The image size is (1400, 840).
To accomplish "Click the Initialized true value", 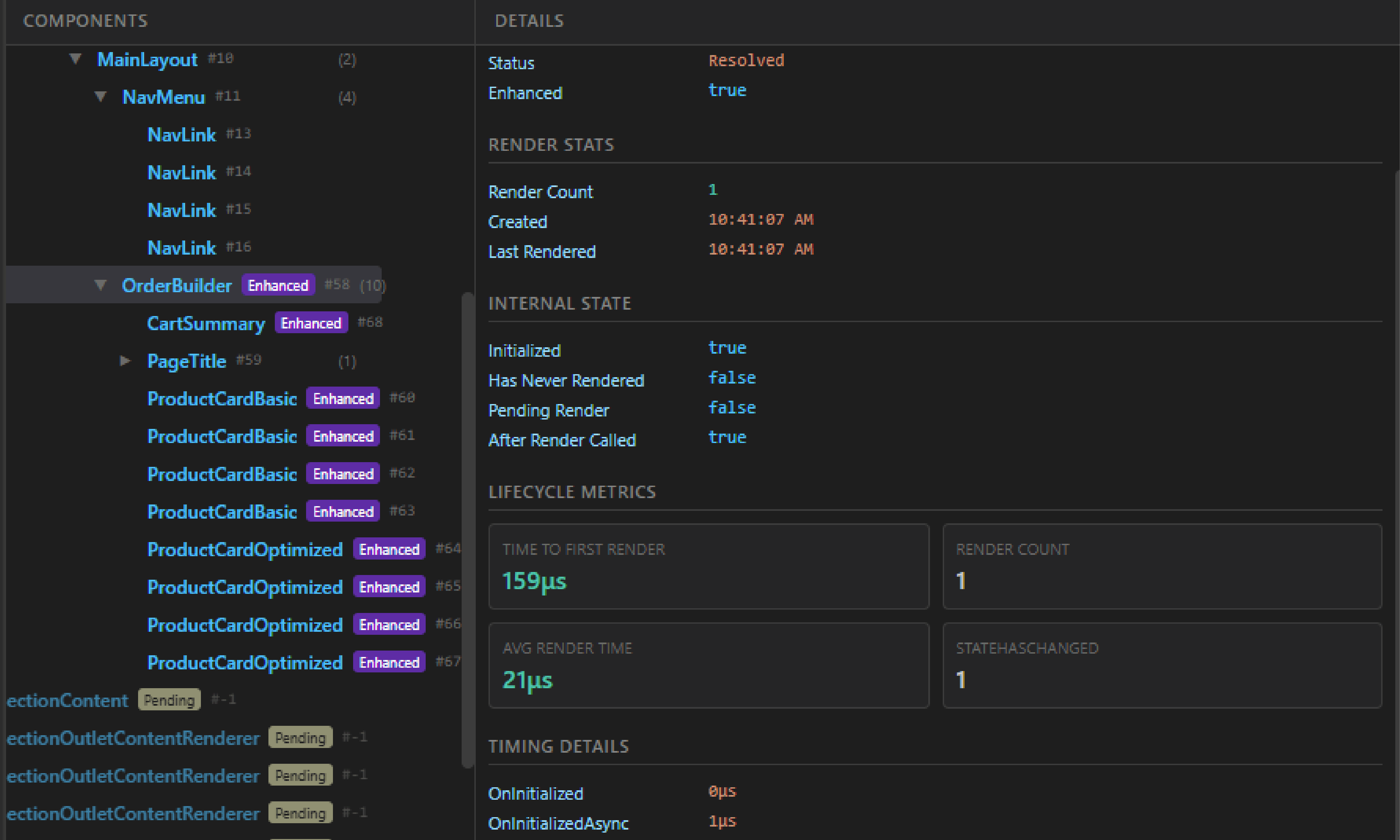I will [727, 347].
